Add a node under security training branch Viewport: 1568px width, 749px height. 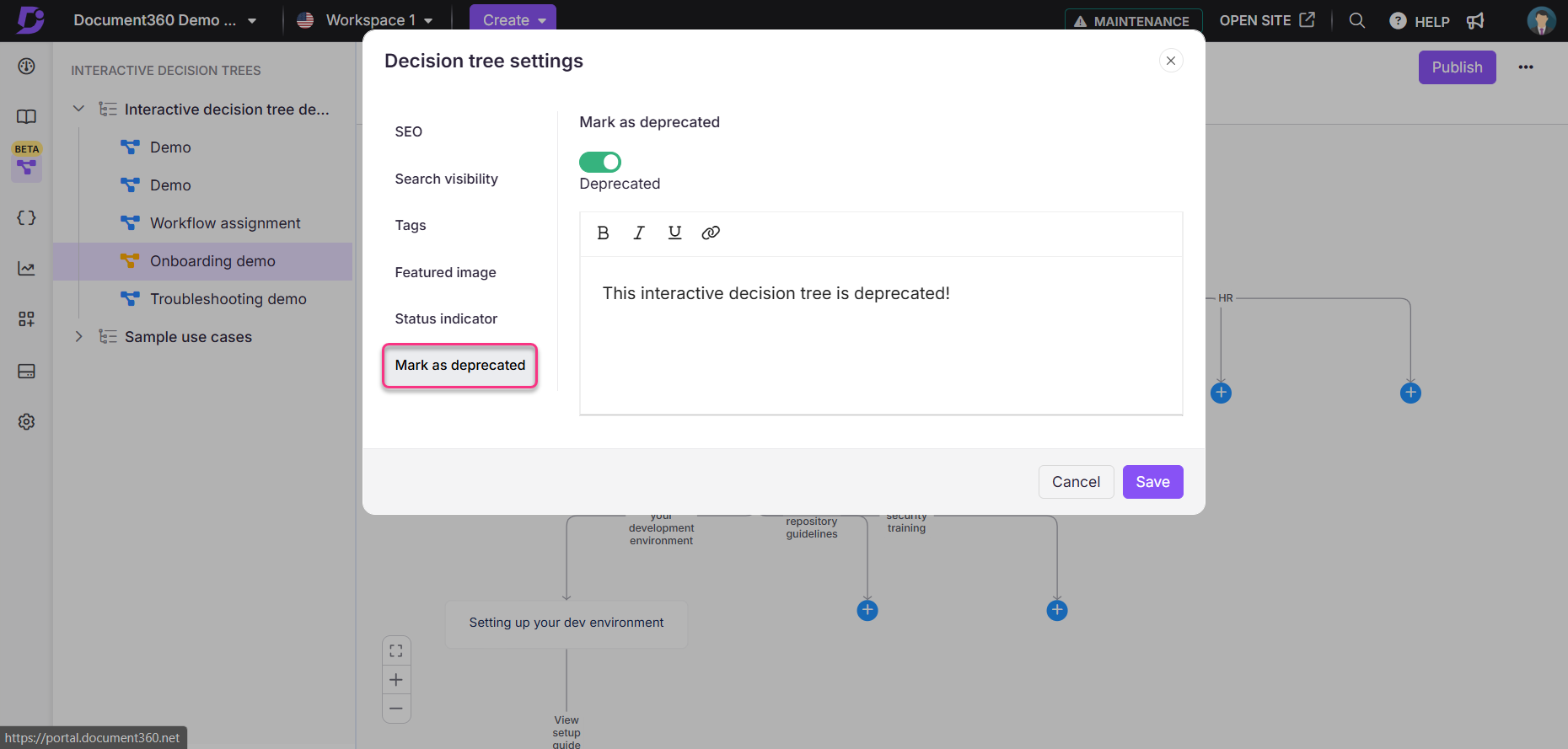pos(1057,610)
